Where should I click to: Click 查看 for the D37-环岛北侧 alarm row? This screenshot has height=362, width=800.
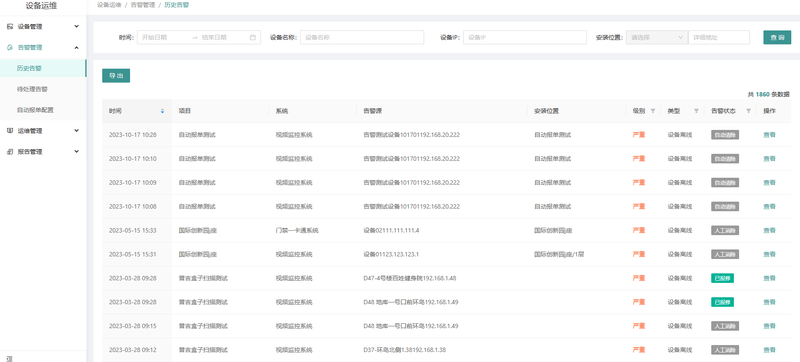pos(769,350)
